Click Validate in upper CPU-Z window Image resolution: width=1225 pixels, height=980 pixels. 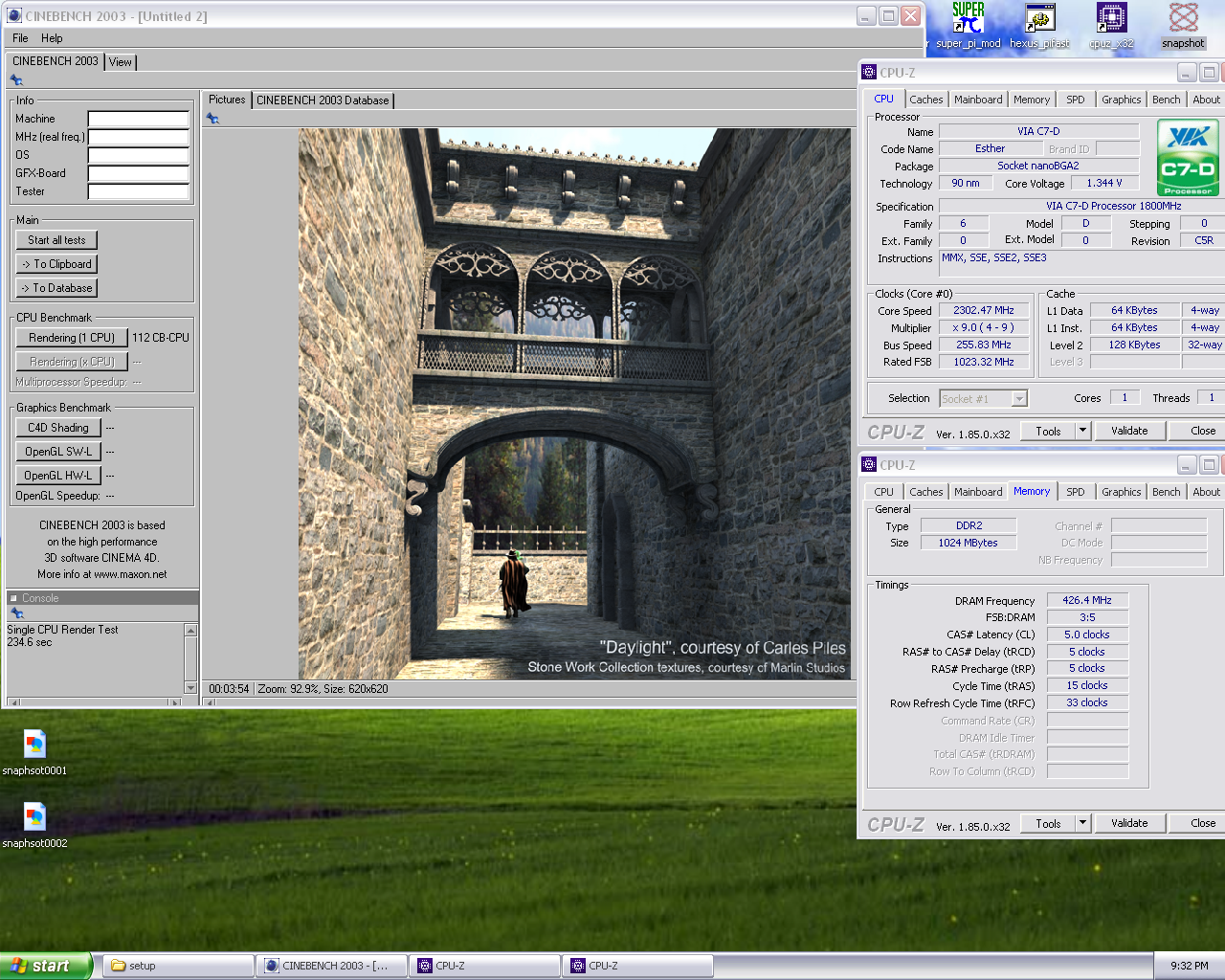1129,431
